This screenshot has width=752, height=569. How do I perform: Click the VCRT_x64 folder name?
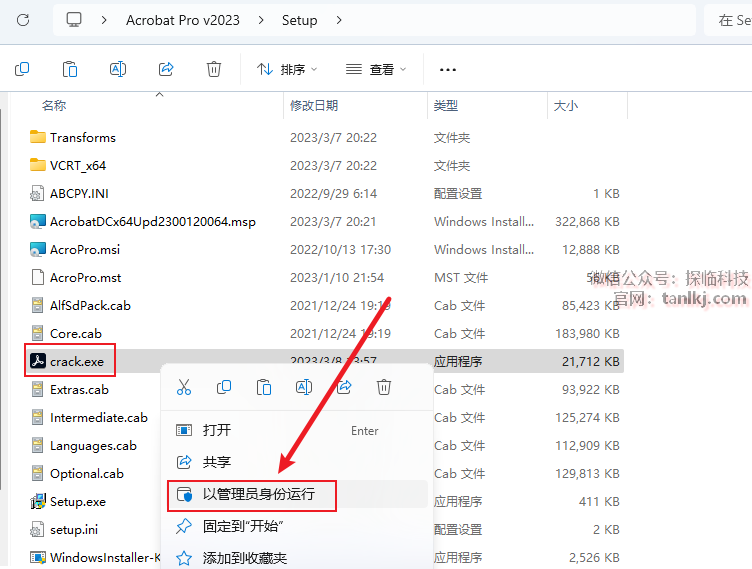(x=78, y=166)
